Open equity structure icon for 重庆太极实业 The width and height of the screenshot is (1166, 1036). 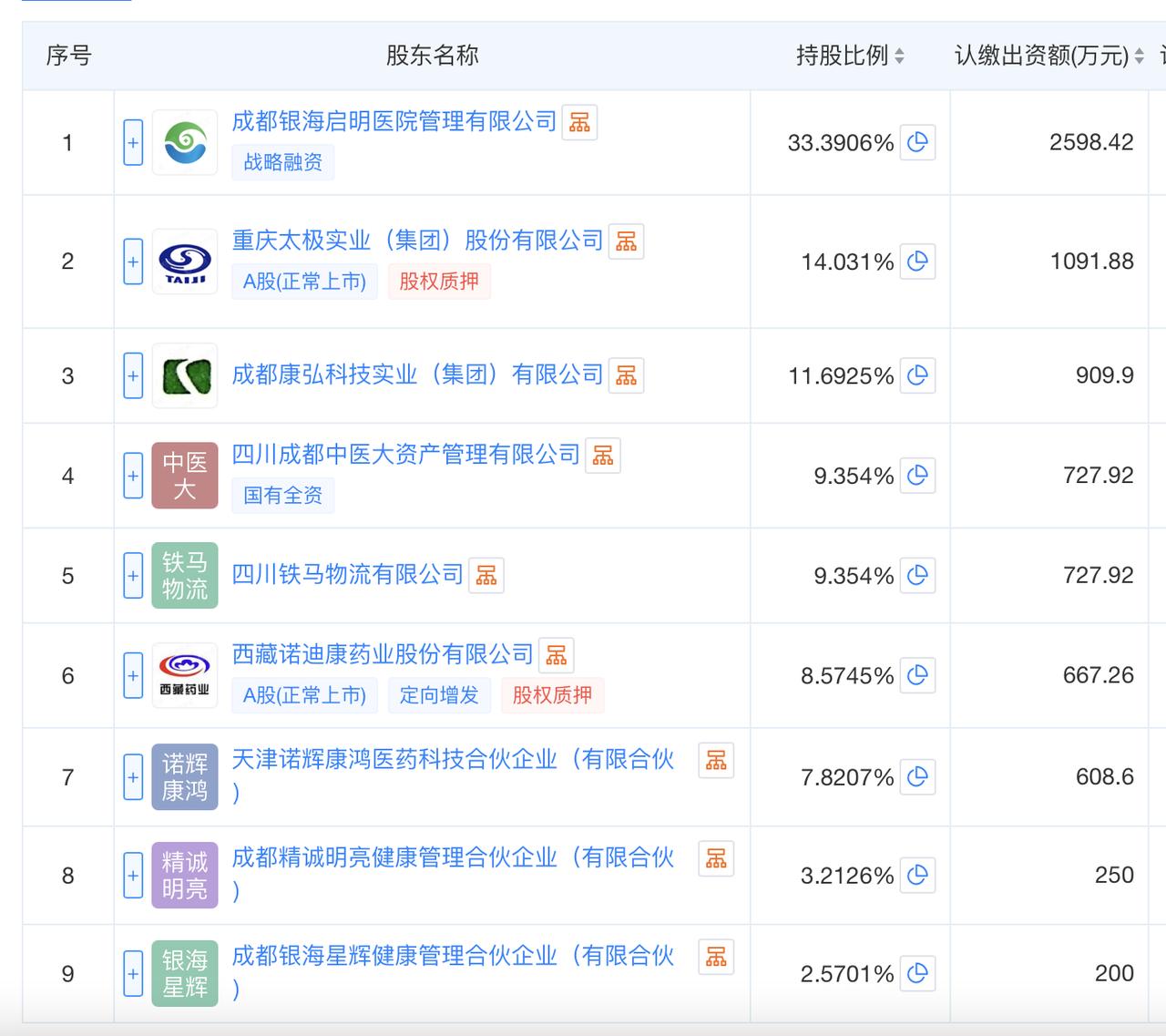click(626, 241)
